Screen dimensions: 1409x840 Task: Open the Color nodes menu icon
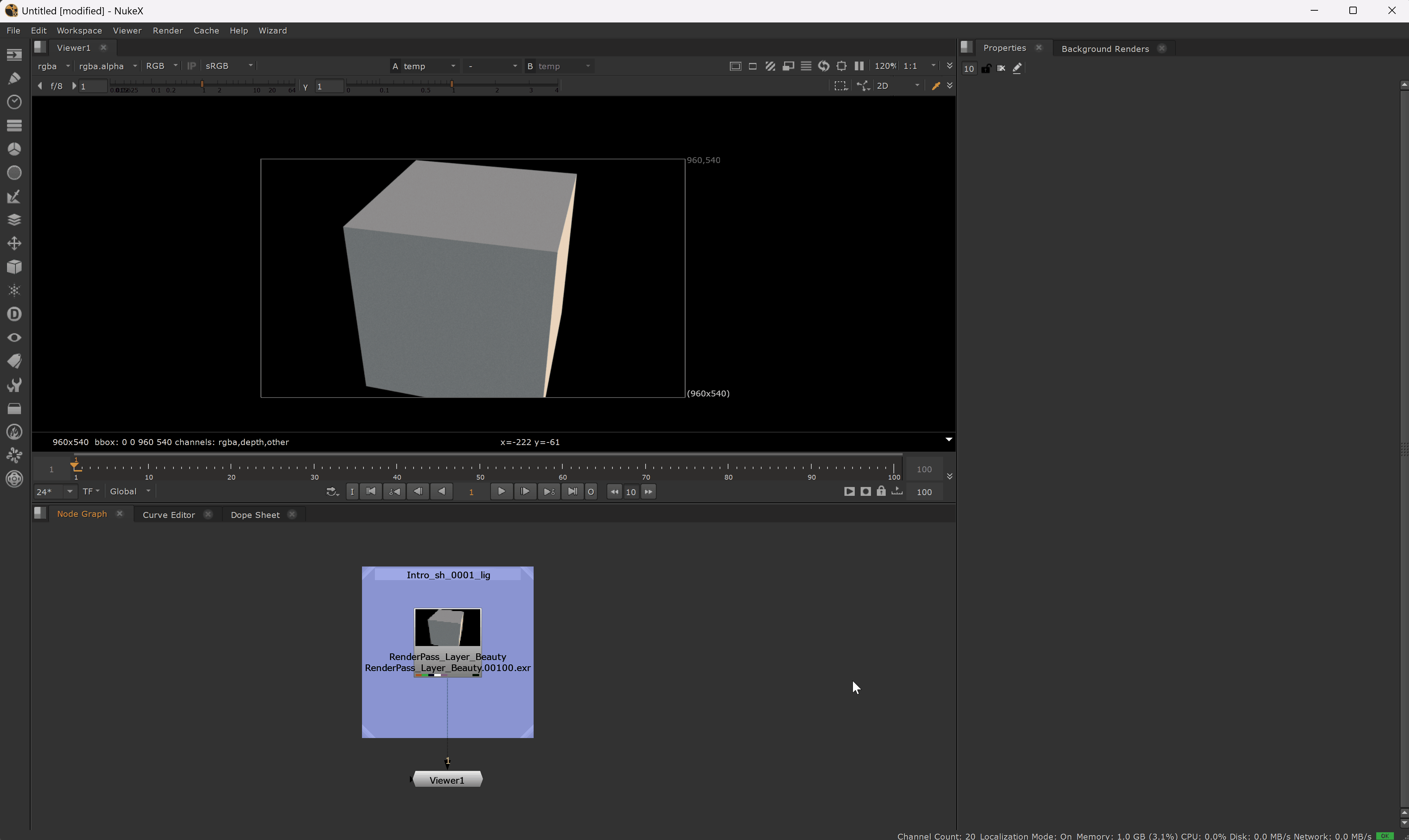[14, 149]
